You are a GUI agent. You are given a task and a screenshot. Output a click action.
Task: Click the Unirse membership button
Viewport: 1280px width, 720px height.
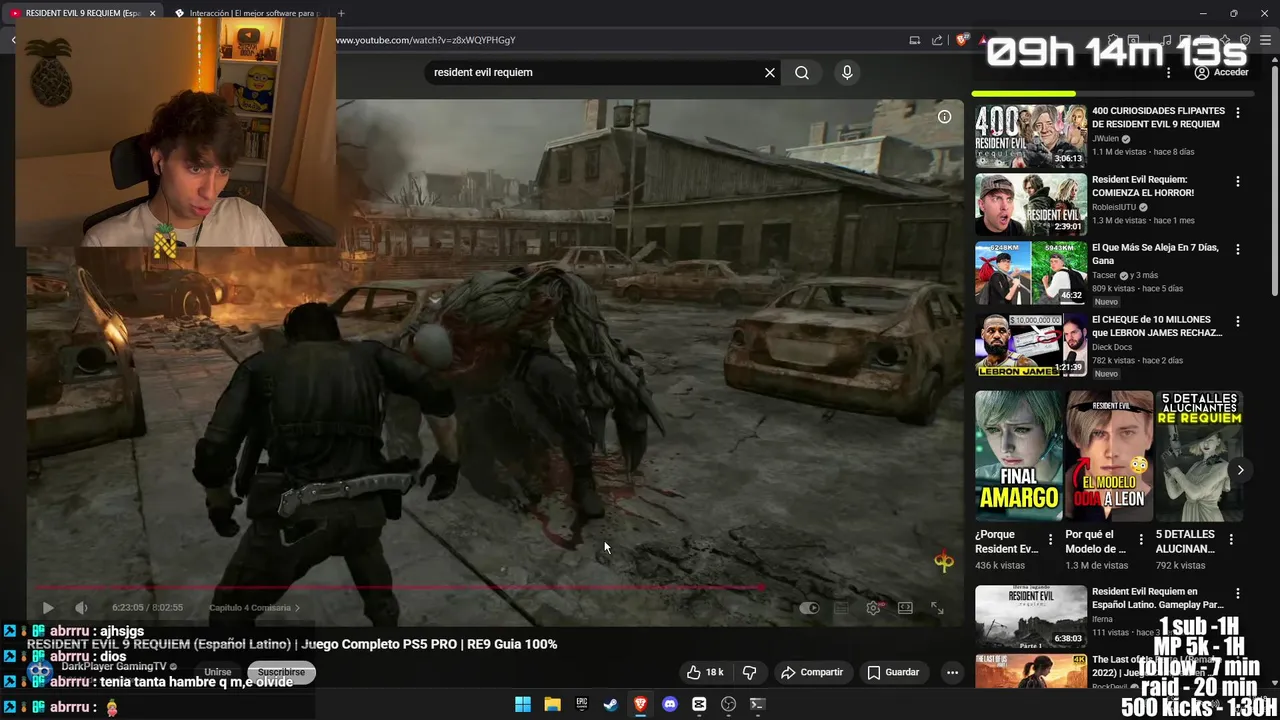[x=217, y=672]
